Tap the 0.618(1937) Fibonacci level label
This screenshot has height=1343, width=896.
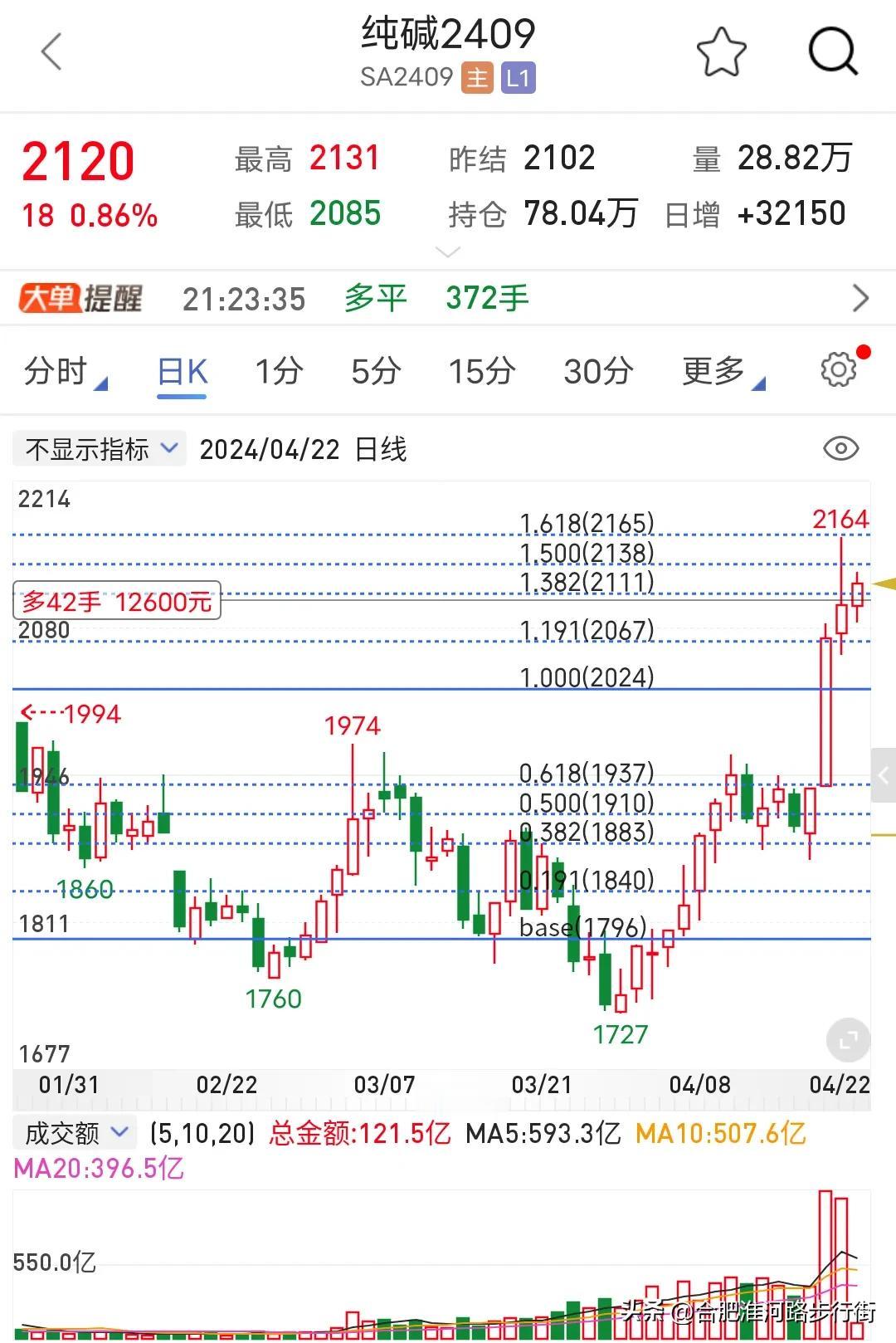click(x=587, y=773)
